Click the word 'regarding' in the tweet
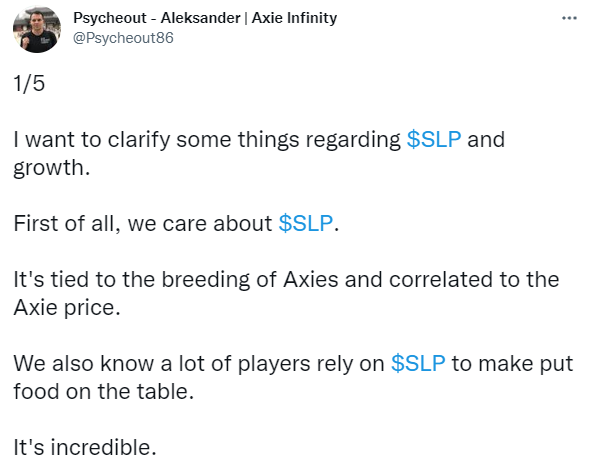Image resolution: width=591 pixels, height=468 pixels. pyautogui.click(x=353, y=140)
